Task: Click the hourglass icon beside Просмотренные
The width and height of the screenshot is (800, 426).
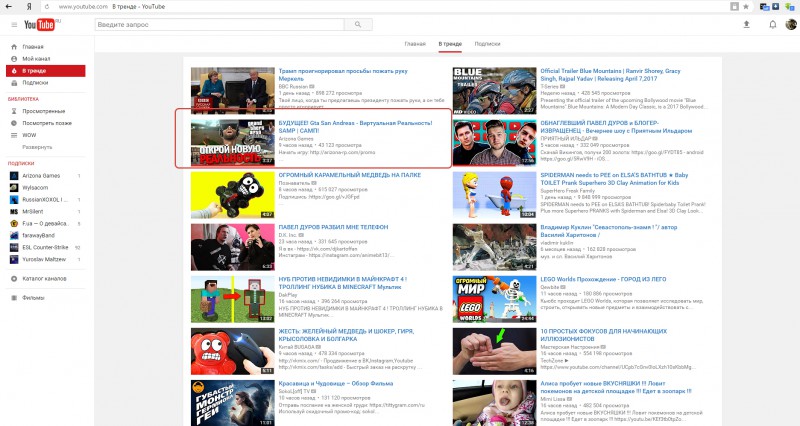Action: point(14,111)
